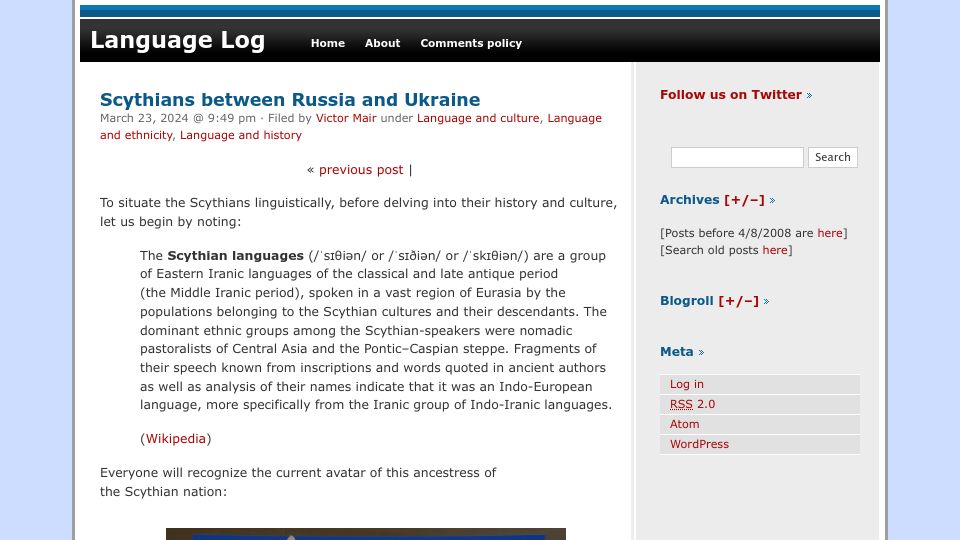The height and width of the screenshot is (540, 960).
Task: Open Search old posts 'here' link
Action: (774, 250)
